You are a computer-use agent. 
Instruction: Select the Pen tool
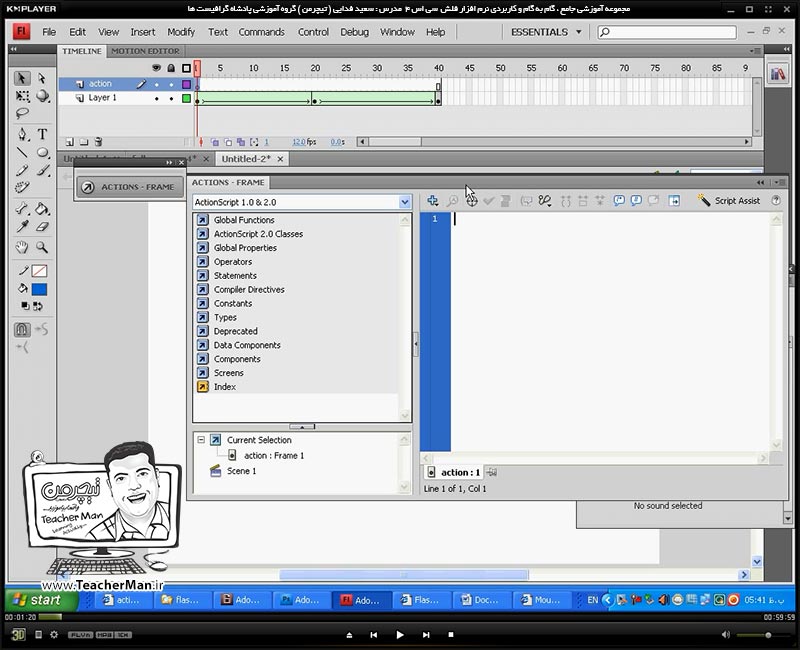point(22,134)
